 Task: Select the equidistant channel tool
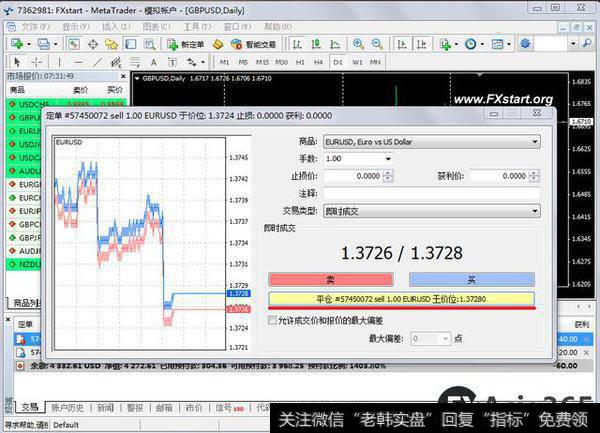[x=116, y=62]
